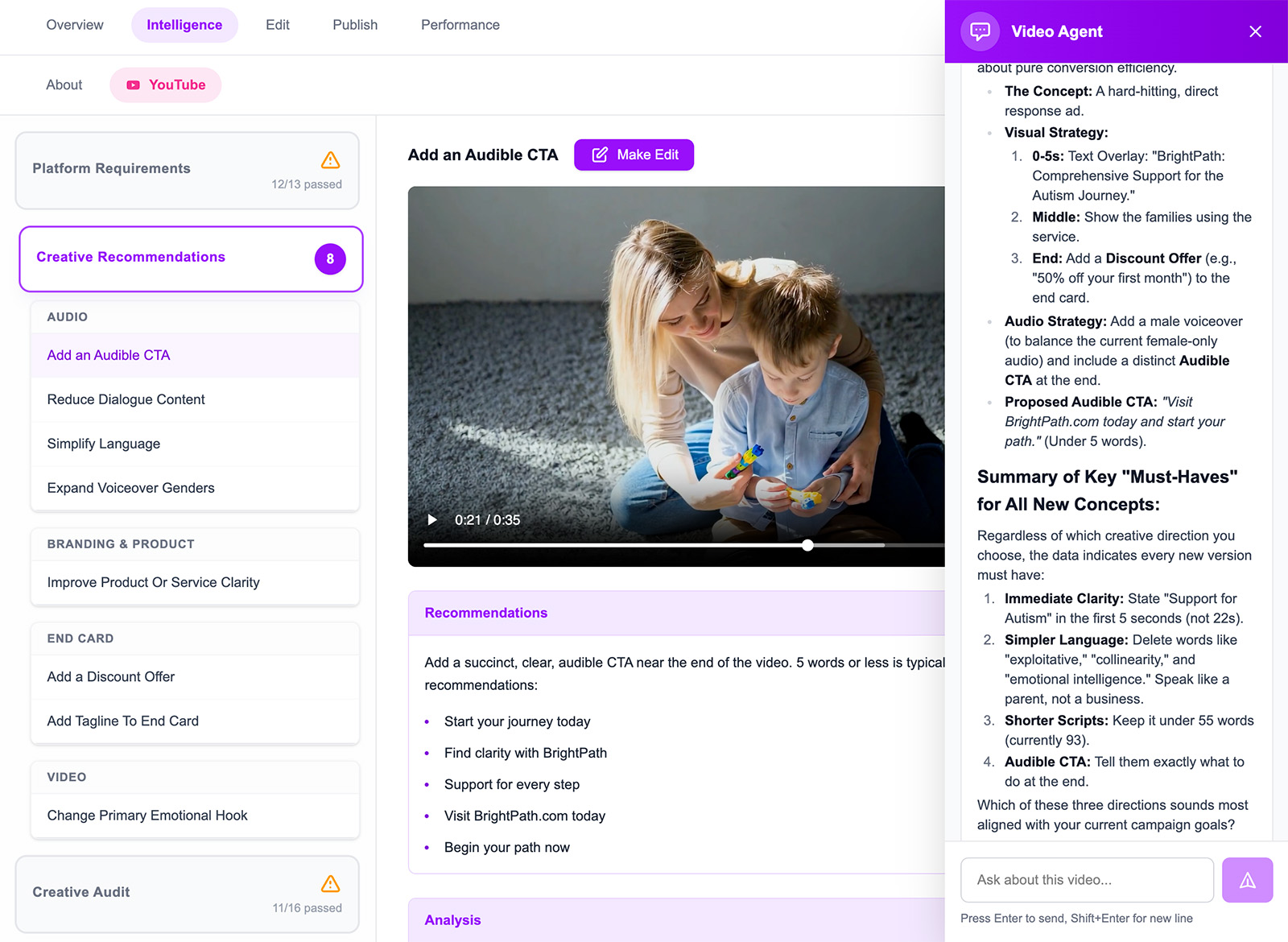The image size is (1288, 942).
Task: Switch to the About tab
Action: click(64, 85)
